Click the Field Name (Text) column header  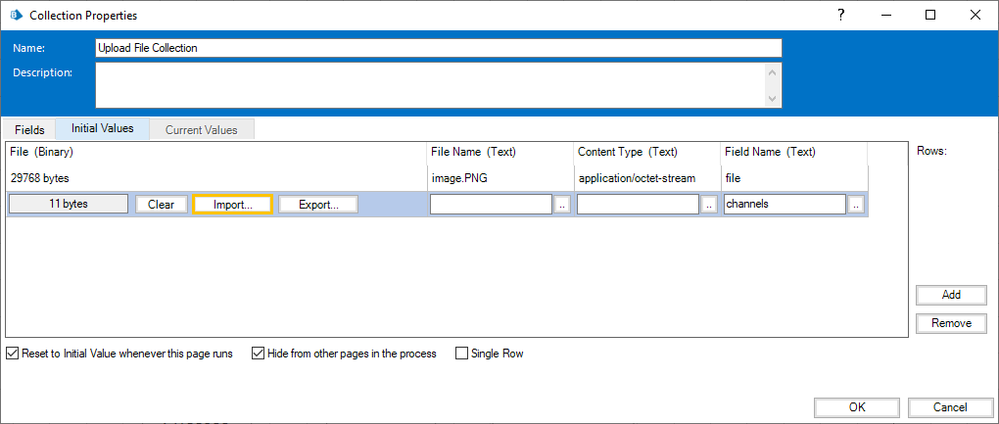794,152
